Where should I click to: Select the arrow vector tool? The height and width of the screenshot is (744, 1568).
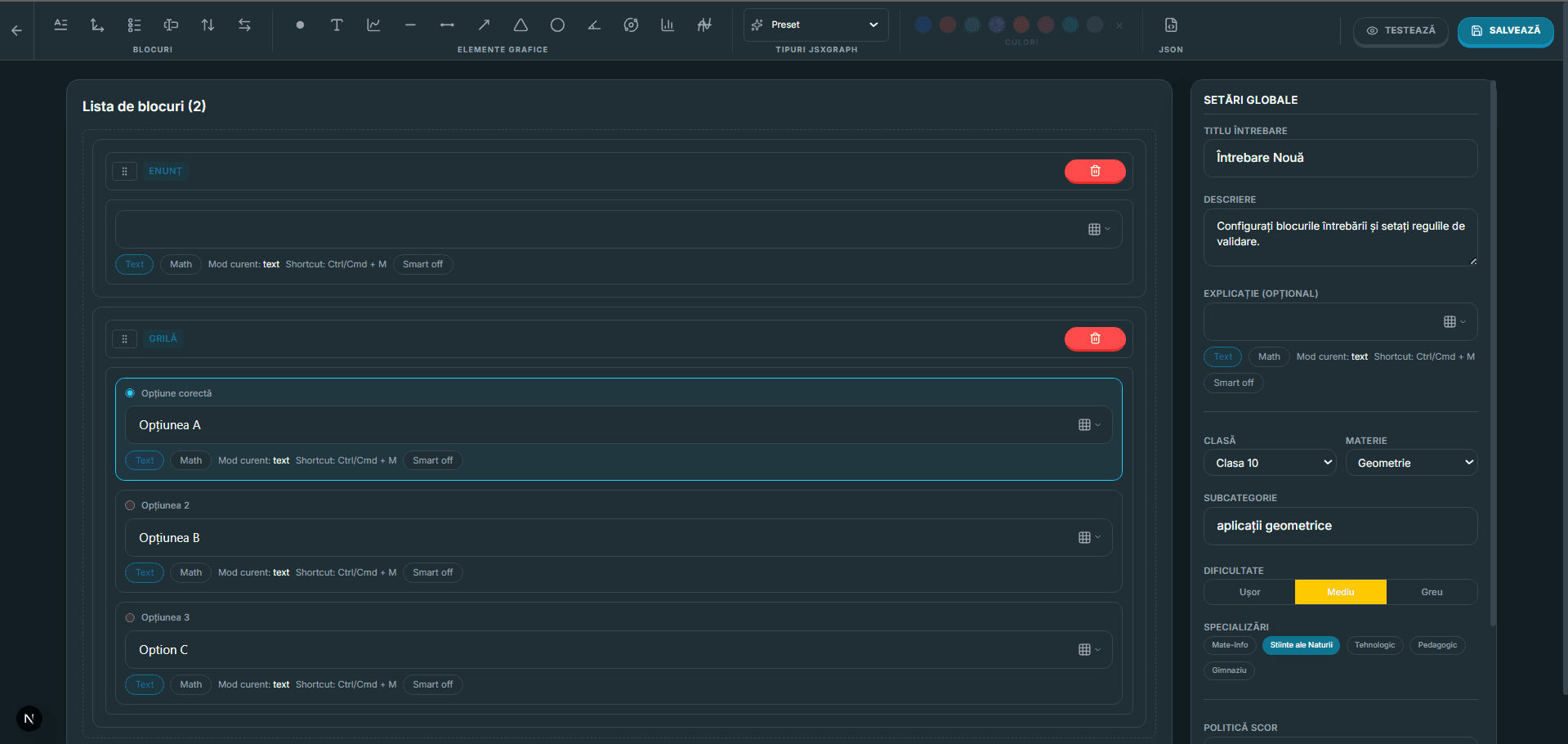click(x=484, y=25)
